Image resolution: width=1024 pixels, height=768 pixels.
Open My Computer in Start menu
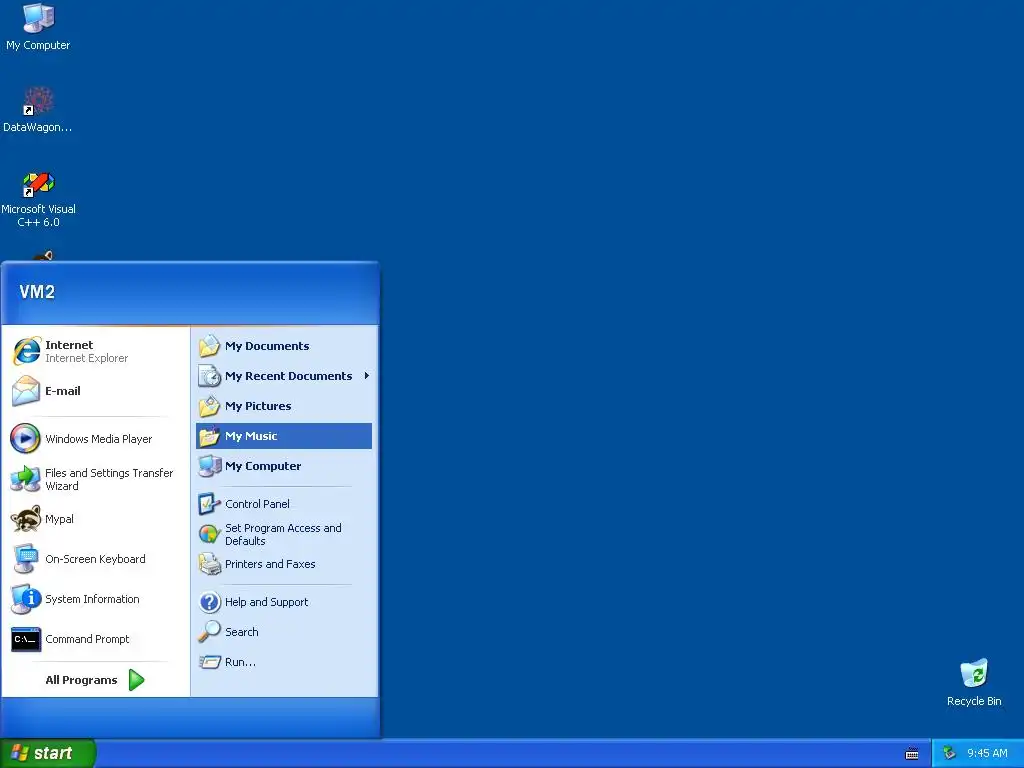coord(284,466)
